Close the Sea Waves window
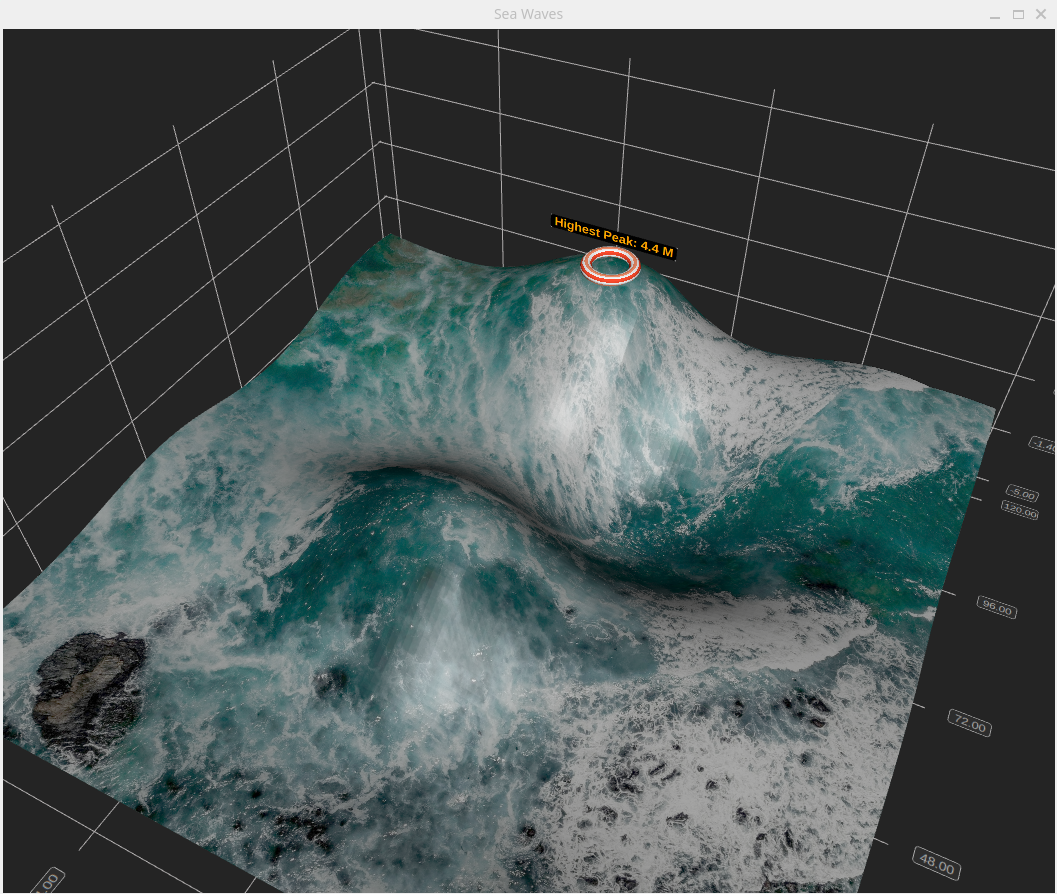Viewport: 1057px width, 894px height. coord(1041,14)
